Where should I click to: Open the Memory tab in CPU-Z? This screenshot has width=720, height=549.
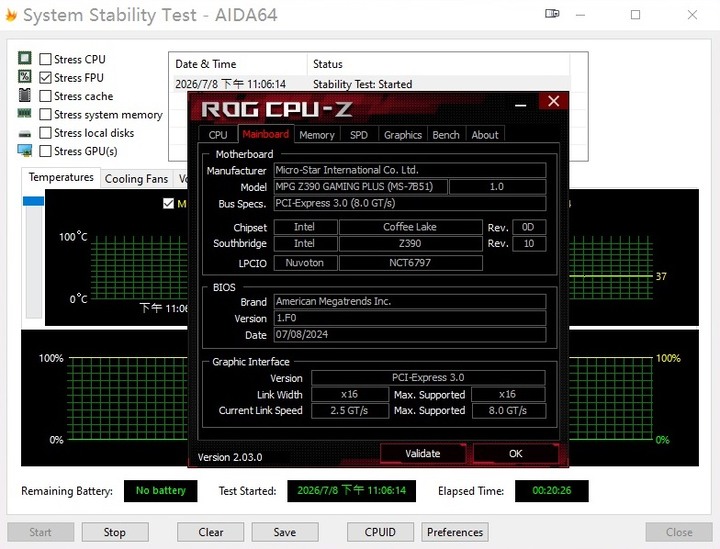tap(317, 135)
